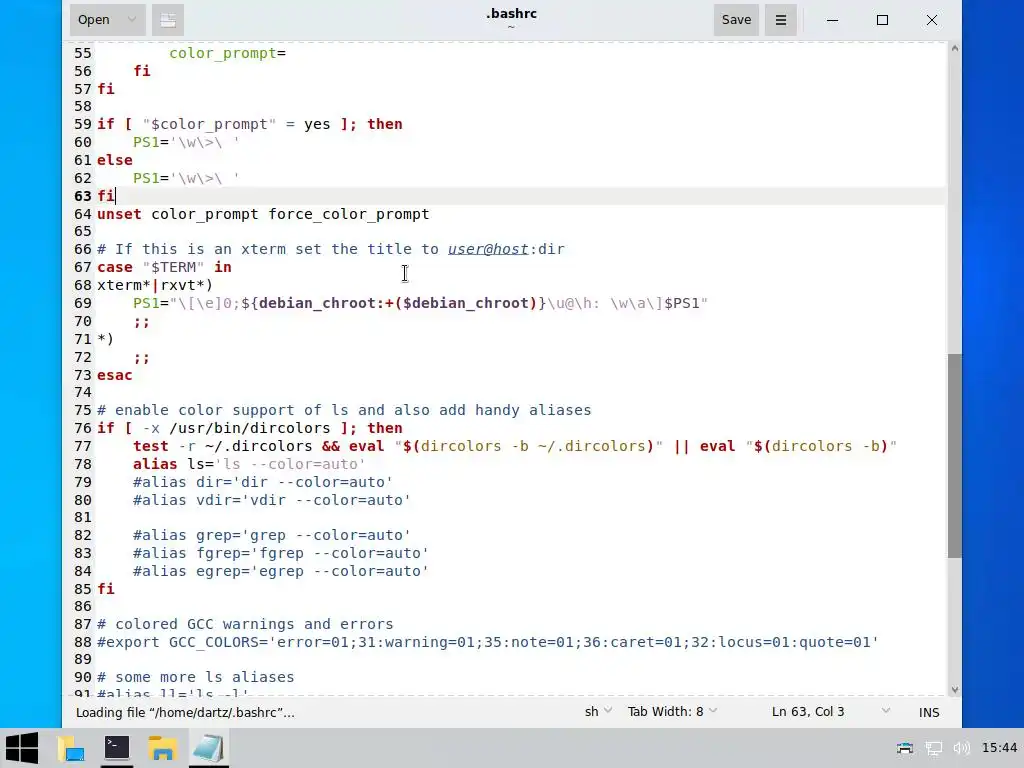Click '# some more ls aliases' comment
This screenshot has height=768, width=1024.
[x=195, y=677]
